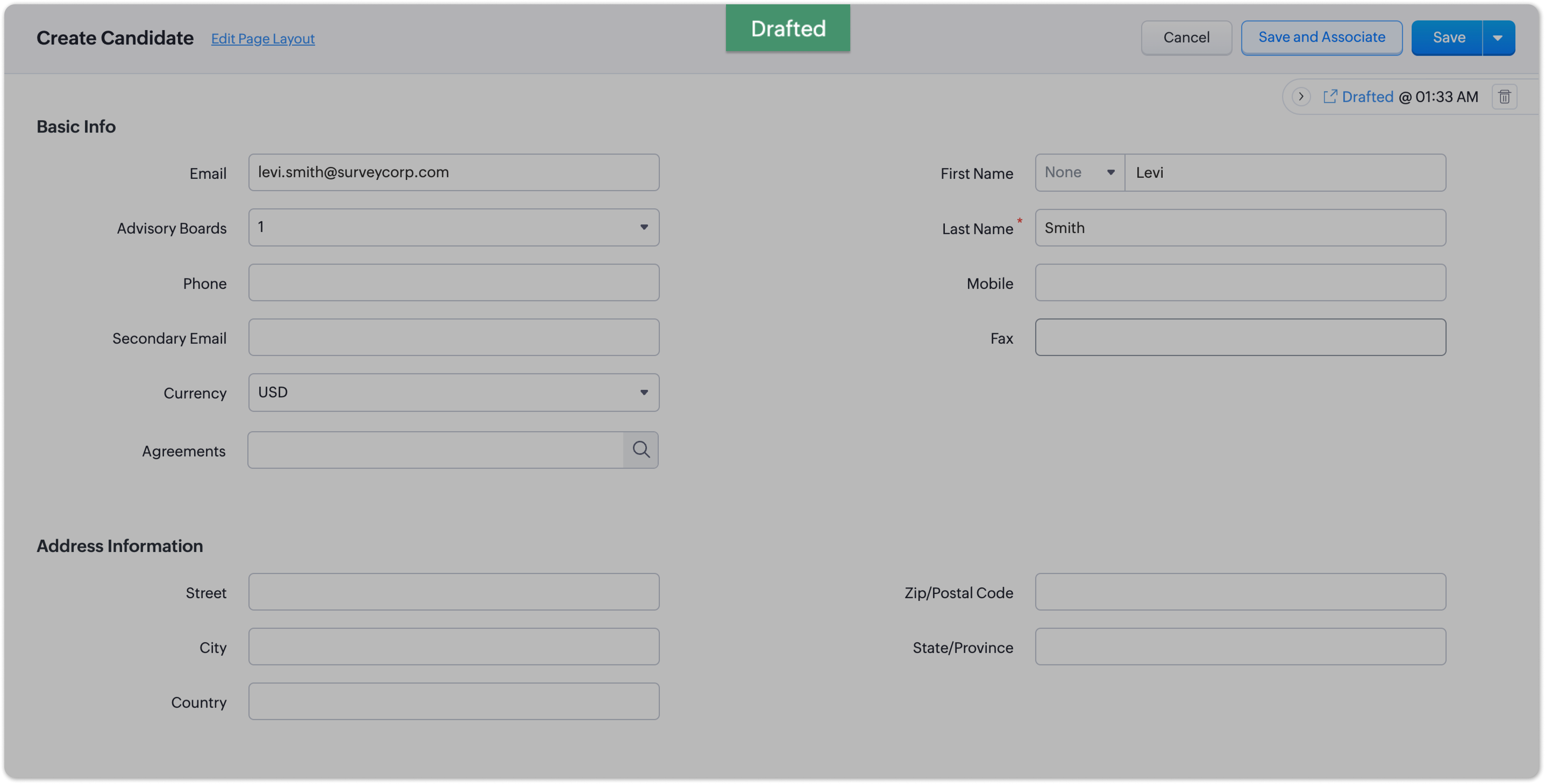
Task: Expand the draft panel with the chevron arrow
Action: coord(1300,97)
